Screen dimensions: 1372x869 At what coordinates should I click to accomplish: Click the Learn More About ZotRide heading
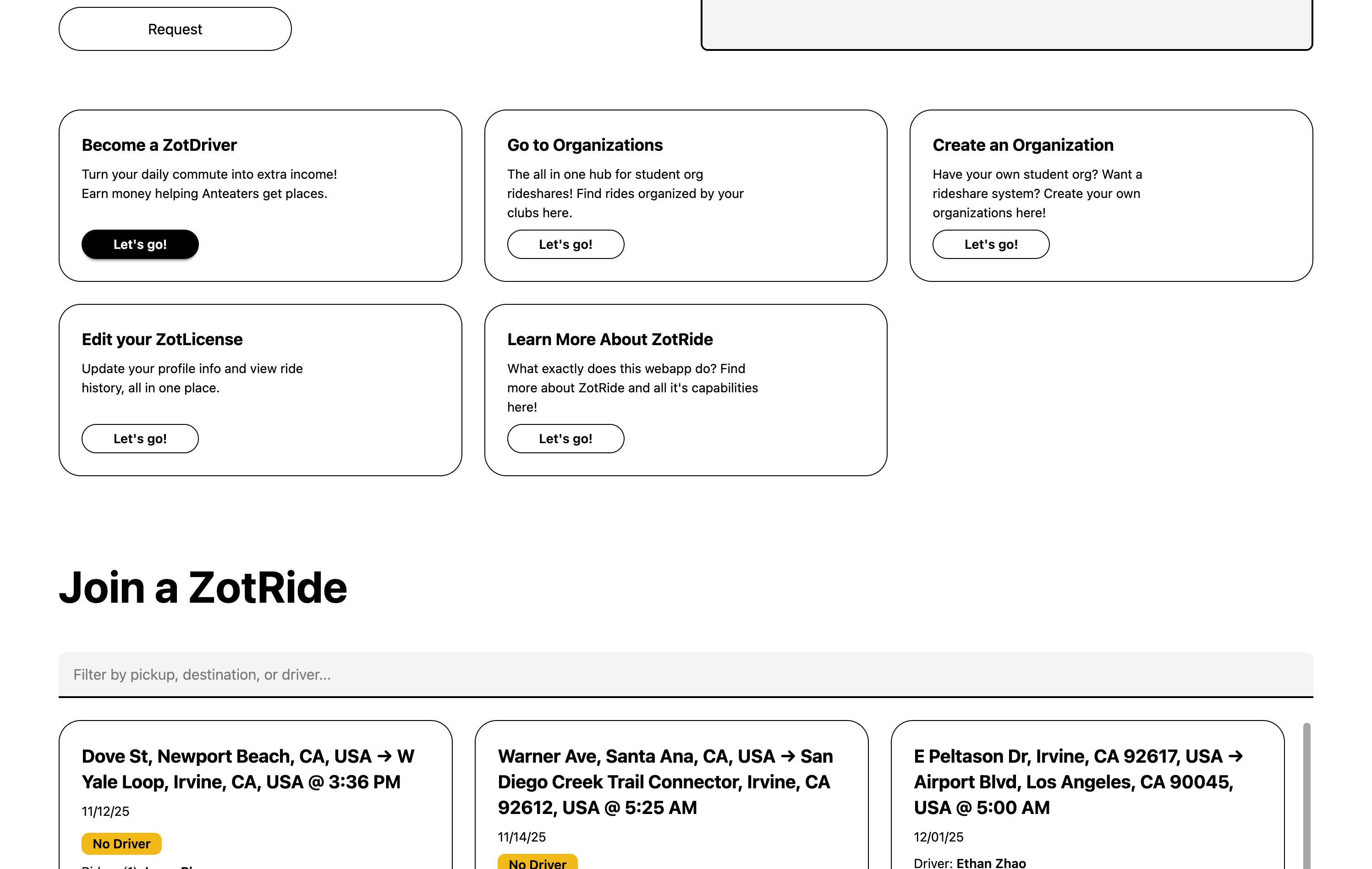[609, 339]
